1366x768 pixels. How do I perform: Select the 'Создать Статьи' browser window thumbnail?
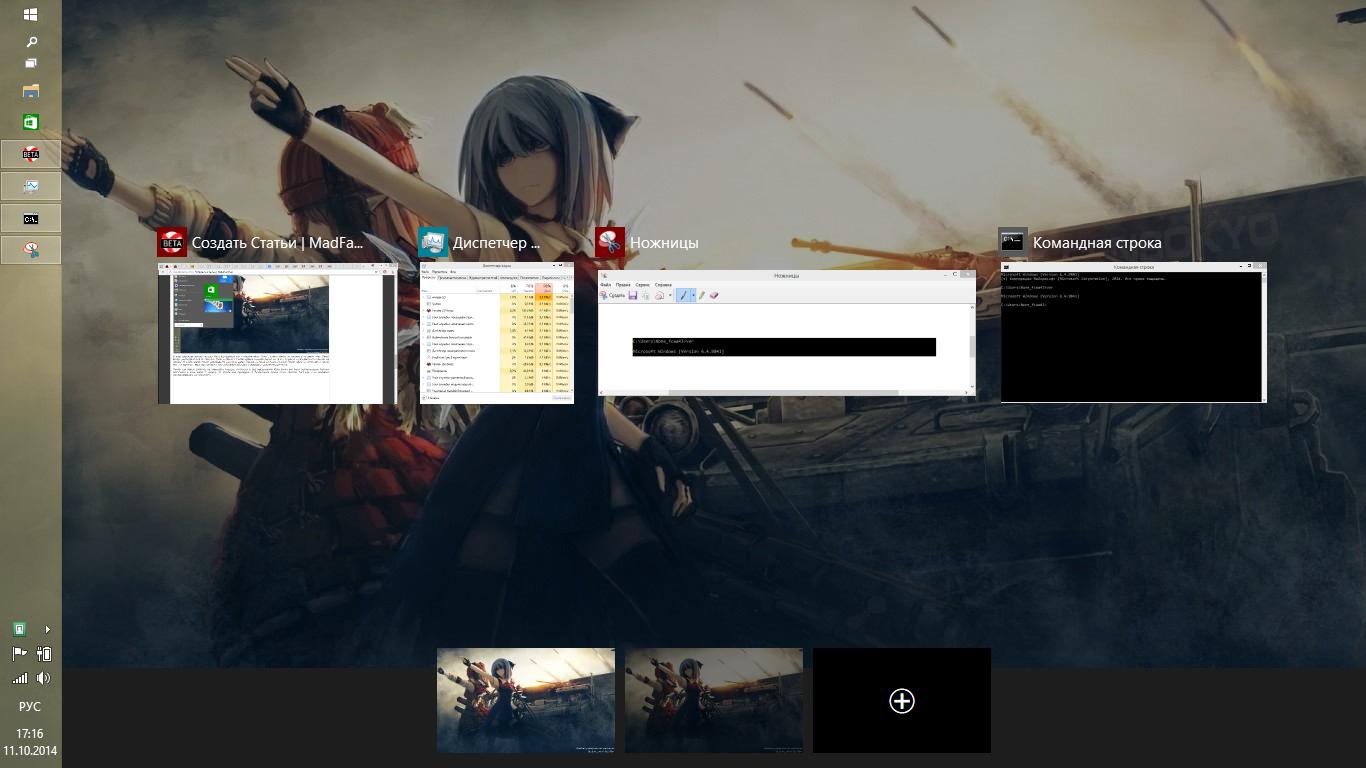pos(276,334)
